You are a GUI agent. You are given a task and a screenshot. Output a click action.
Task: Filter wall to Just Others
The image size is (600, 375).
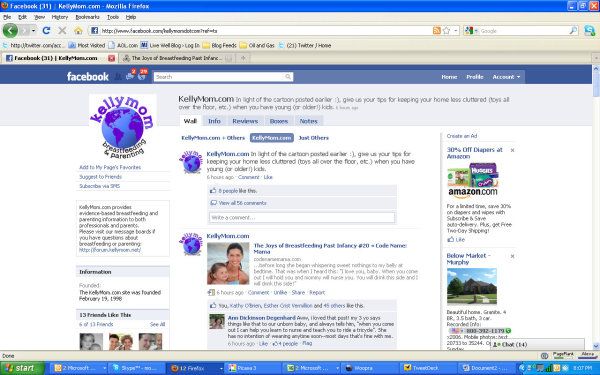[x=313, y=138]
